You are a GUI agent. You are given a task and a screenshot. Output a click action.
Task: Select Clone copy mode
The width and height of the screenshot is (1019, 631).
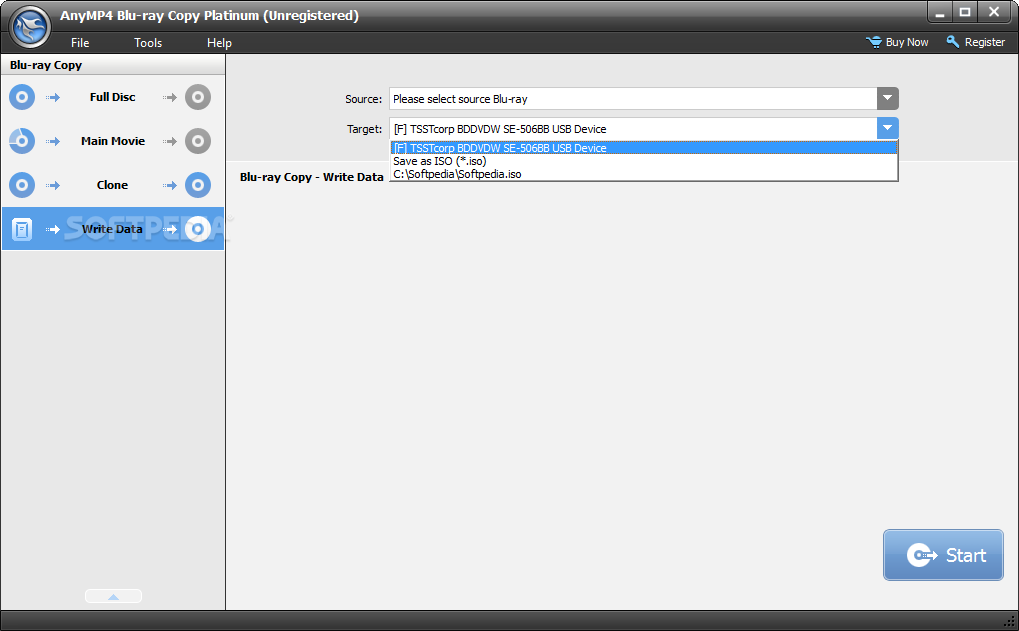coord(113,185)
